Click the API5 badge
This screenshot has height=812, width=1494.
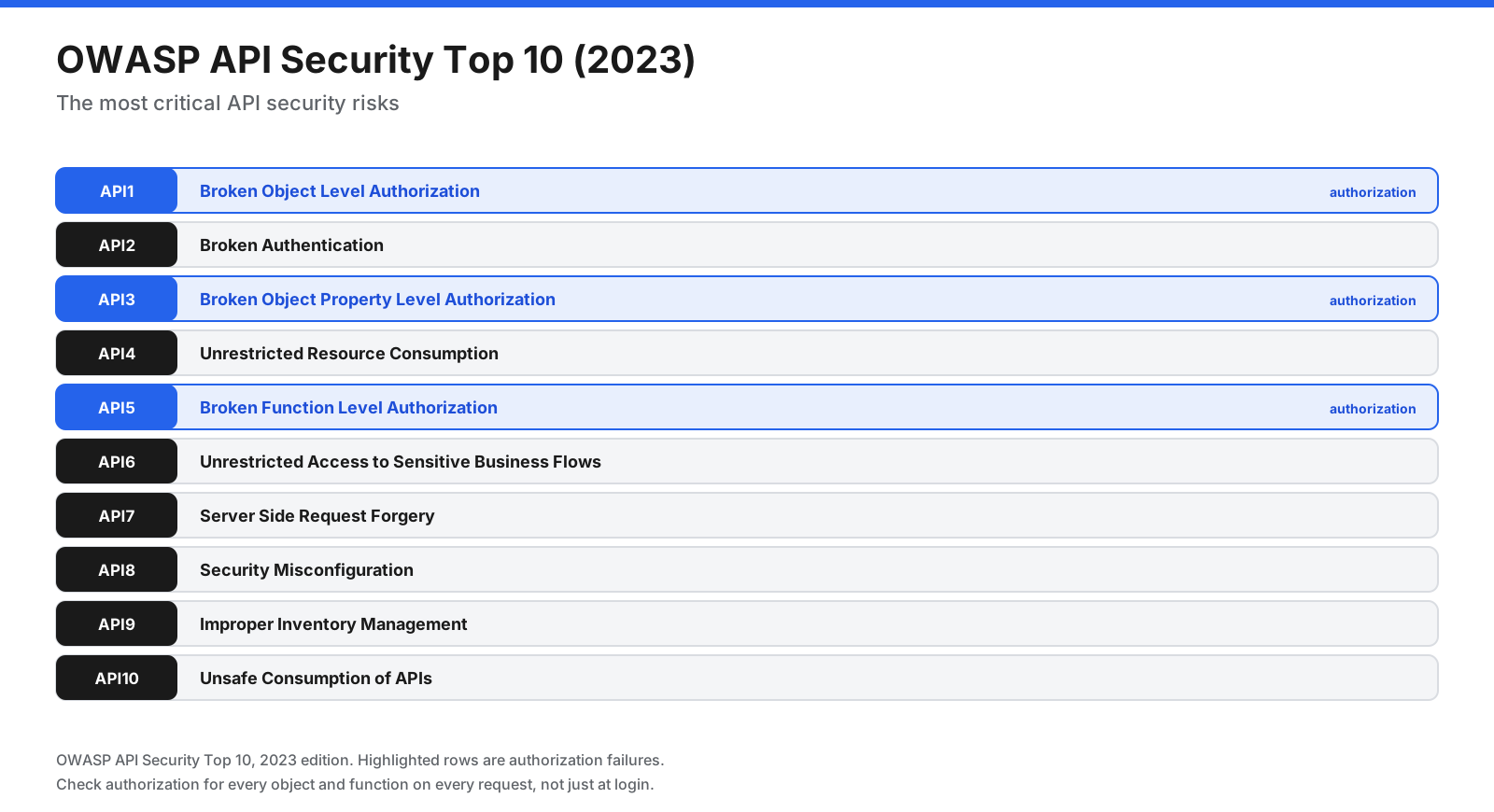click(117, 407)
